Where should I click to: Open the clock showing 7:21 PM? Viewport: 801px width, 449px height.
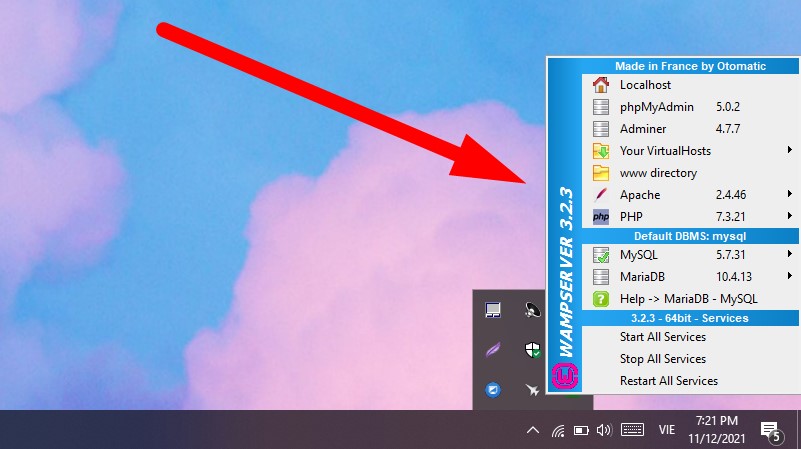[x=717, y=430]
